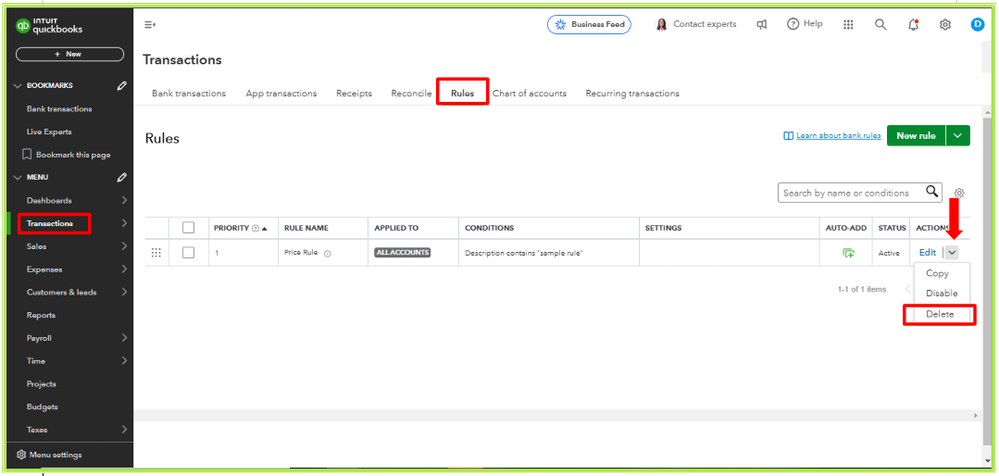The image size is (999, 476).
Task: Open Learn about bank rules link
Action: point(838,136)
